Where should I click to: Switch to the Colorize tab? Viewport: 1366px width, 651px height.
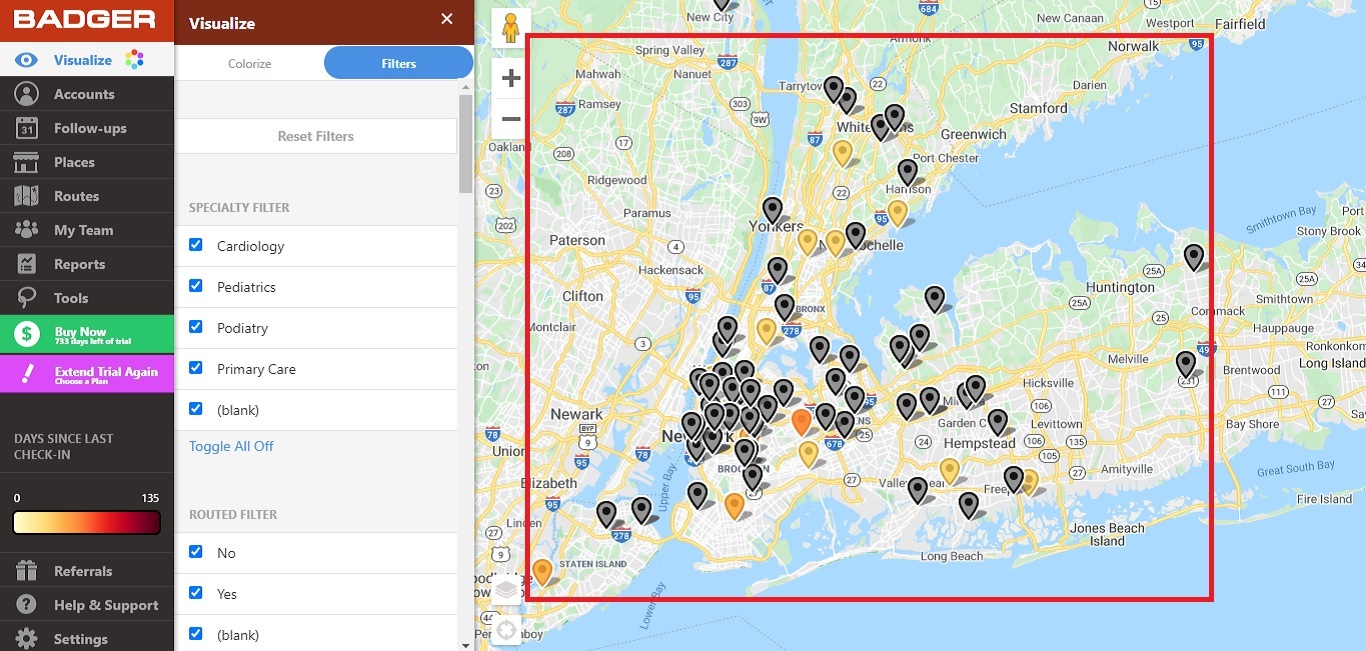pos(249,63)
